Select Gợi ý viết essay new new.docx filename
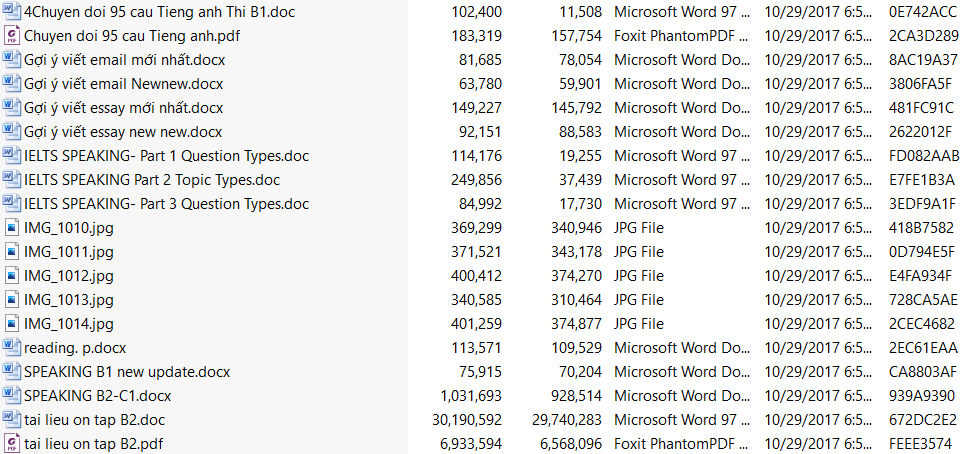Viewport: 970px width, 454px height. 123,132
